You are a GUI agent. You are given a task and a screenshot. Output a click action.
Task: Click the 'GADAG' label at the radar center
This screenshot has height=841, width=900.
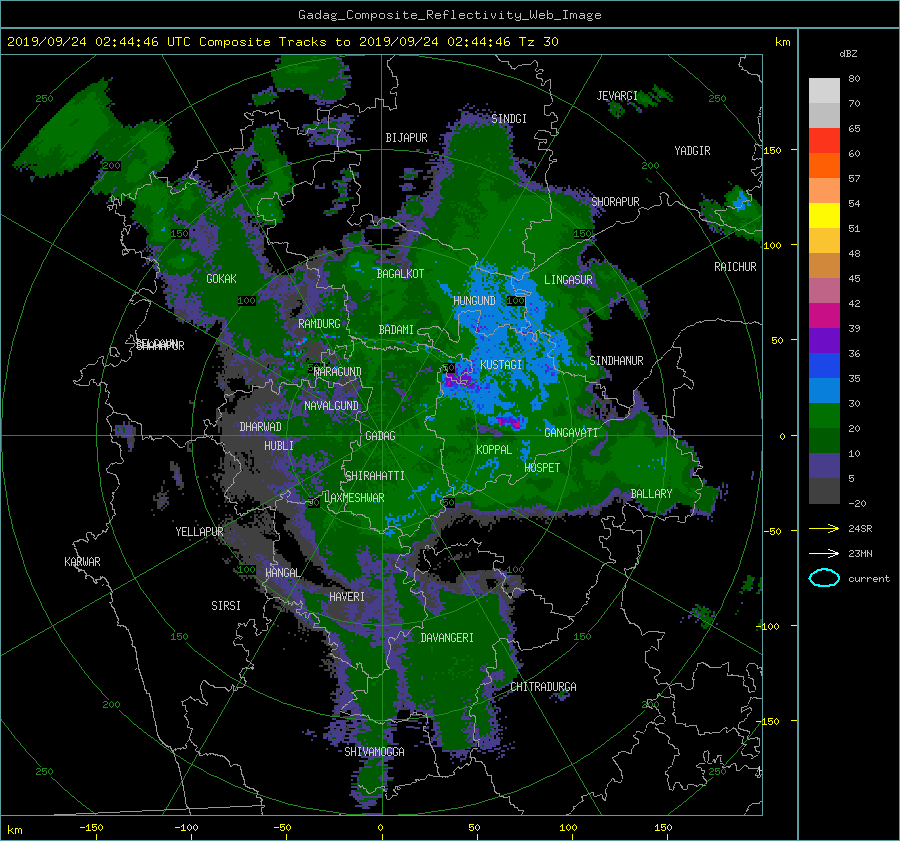[x=380, y=436]
